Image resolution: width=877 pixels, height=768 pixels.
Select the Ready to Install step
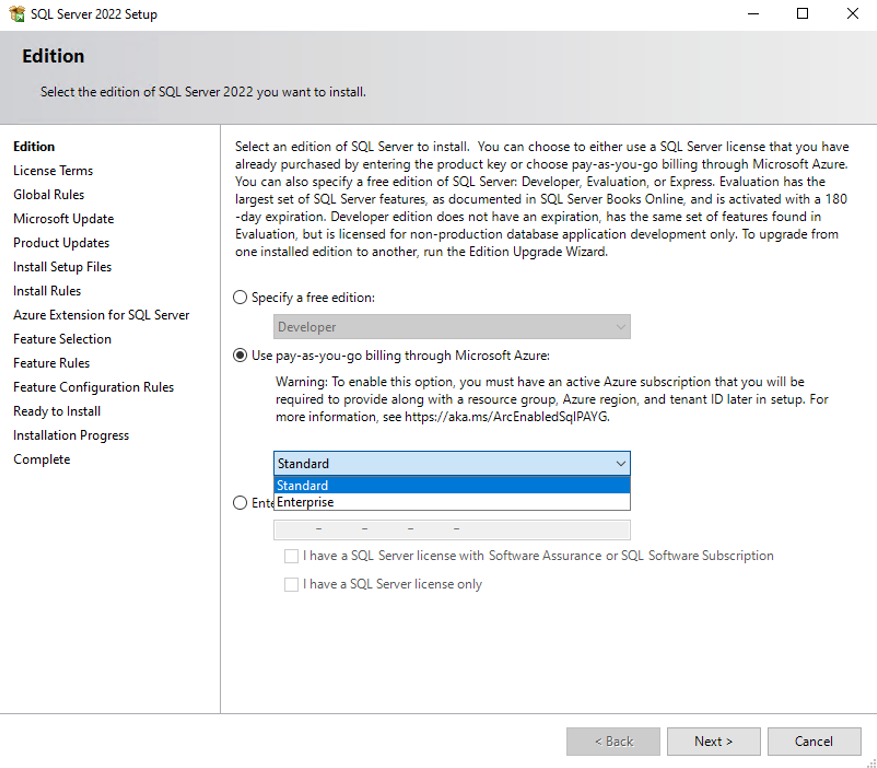click(57, 411)
